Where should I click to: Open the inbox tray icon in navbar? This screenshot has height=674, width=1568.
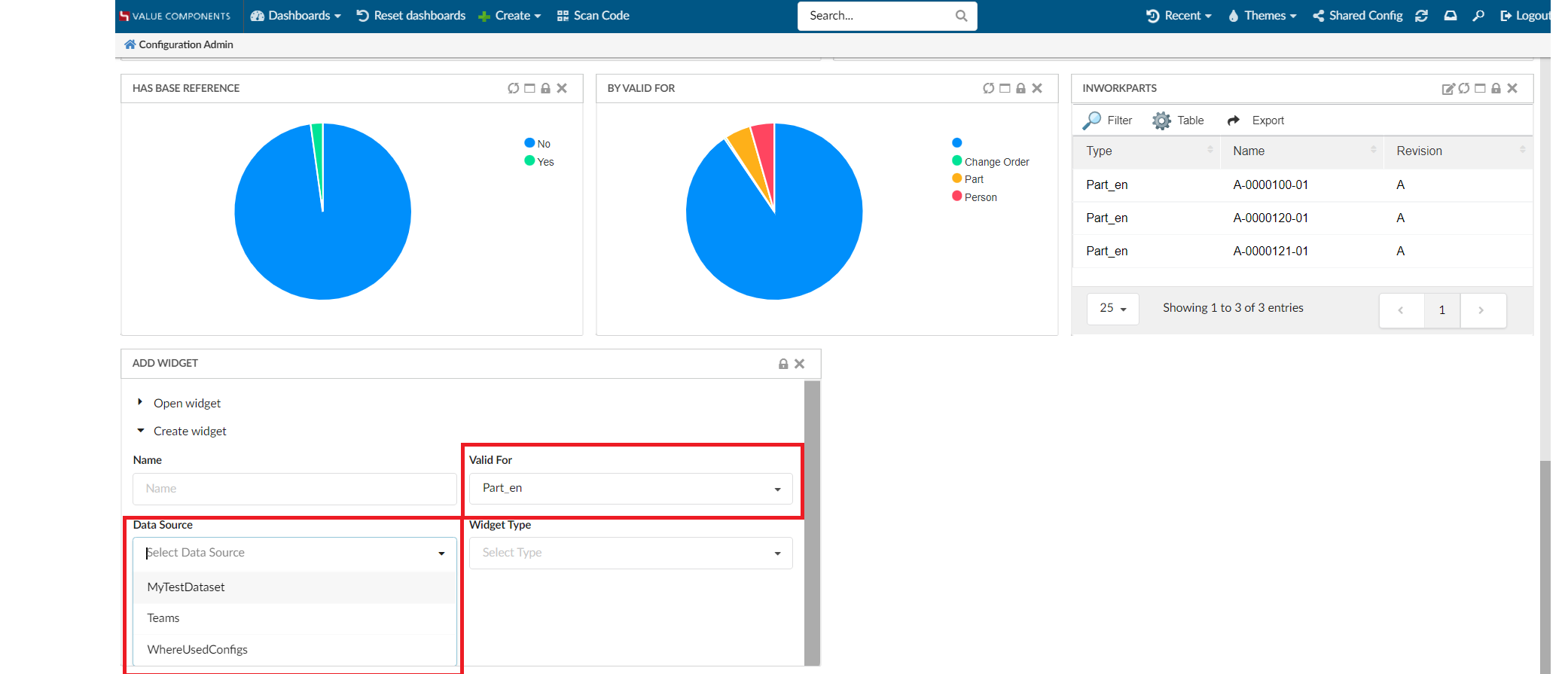click(1450, 16)
